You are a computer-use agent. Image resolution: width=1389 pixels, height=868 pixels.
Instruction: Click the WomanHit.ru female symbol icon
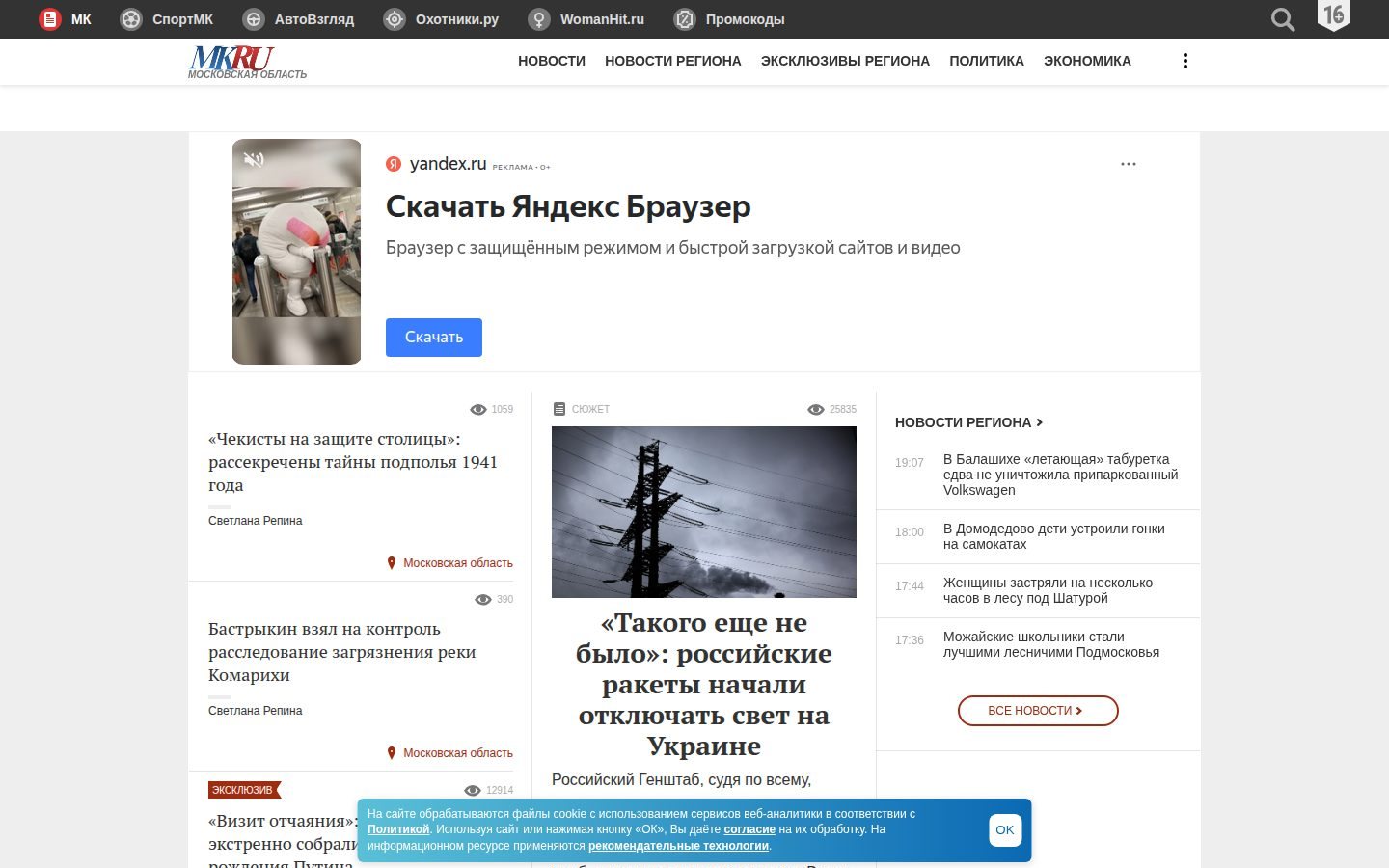click(x=539, y=19)
